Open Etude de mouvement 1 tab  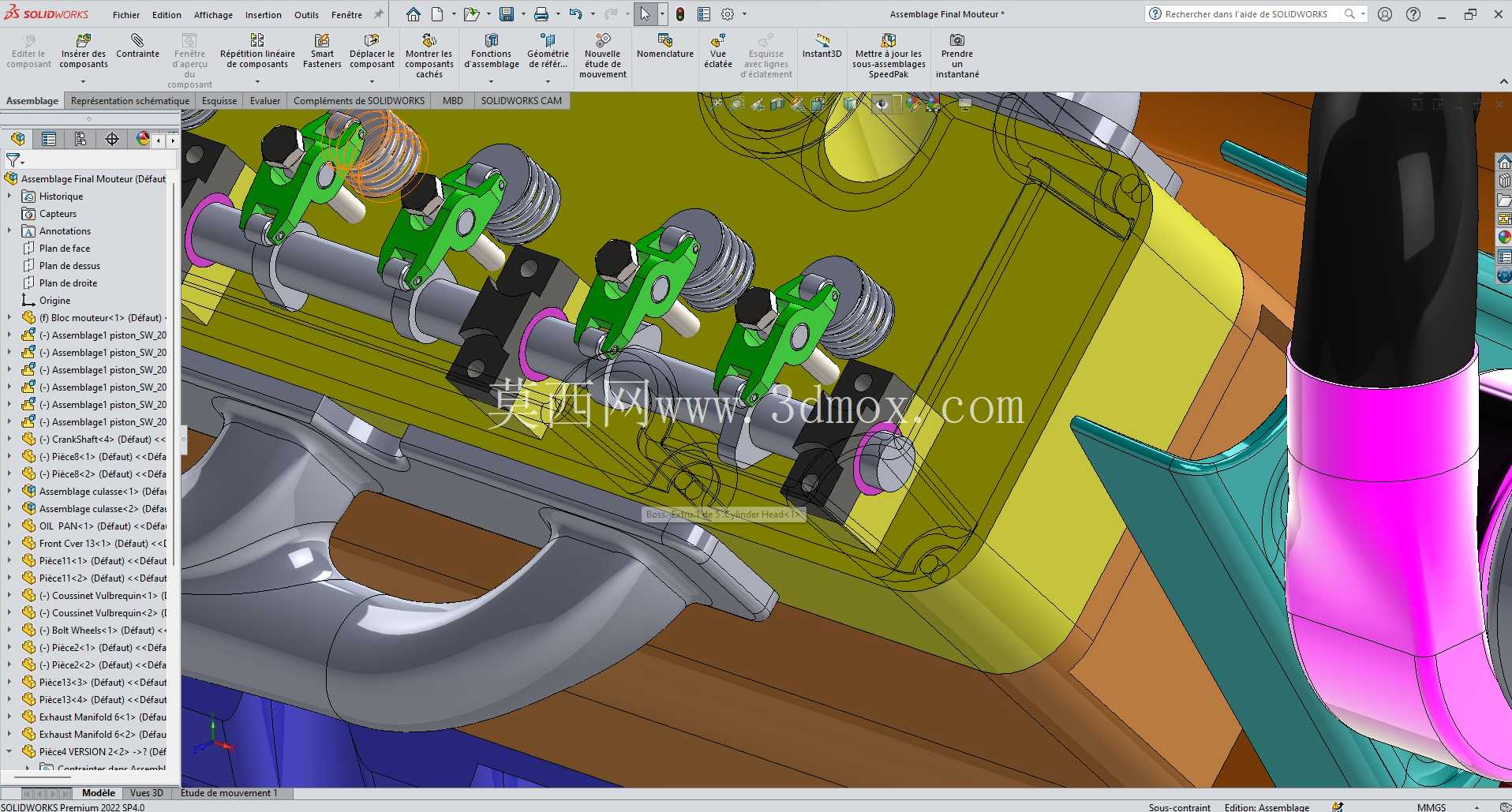[x=229, y=793]
